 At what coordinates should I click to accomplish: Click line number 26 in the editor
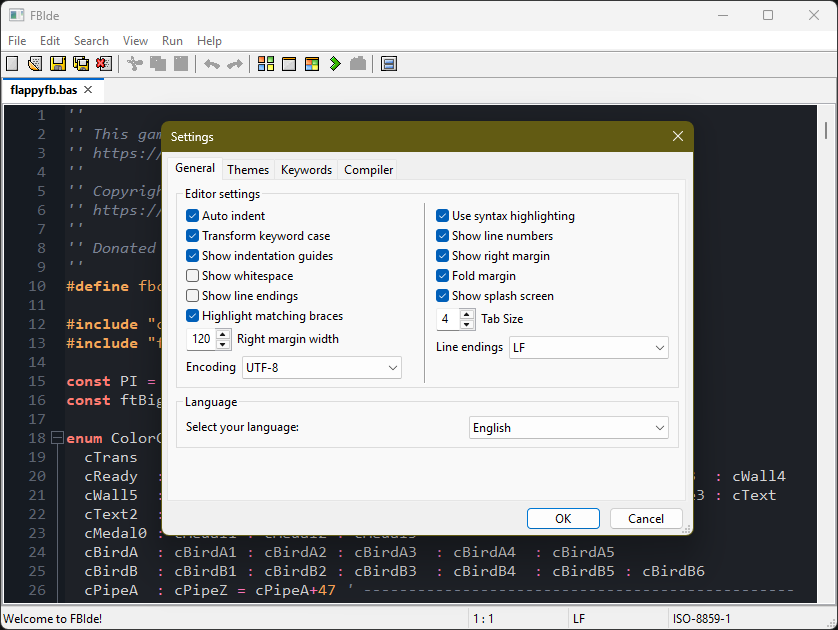coord(37,590)
